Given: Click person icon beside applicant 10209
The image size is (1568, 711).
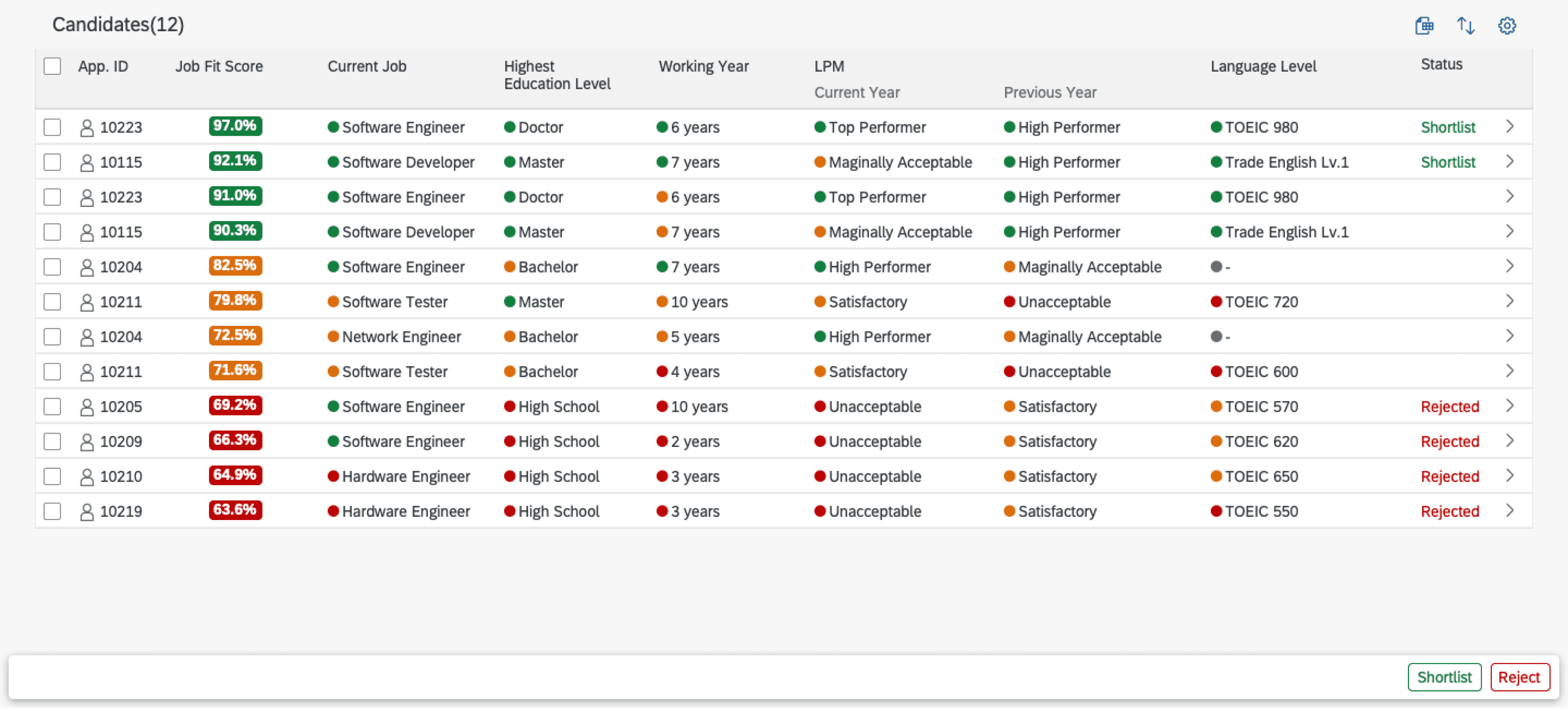Looking at the screenshot, I should [87, 442].
